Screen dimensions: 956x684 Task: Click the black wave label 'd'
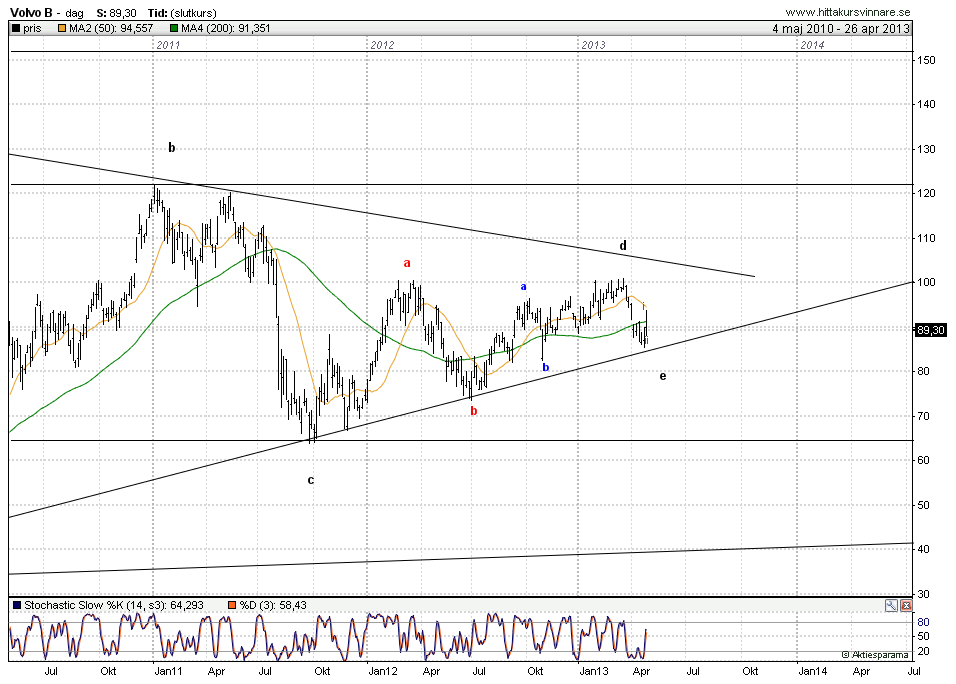(x=623, y=245)
